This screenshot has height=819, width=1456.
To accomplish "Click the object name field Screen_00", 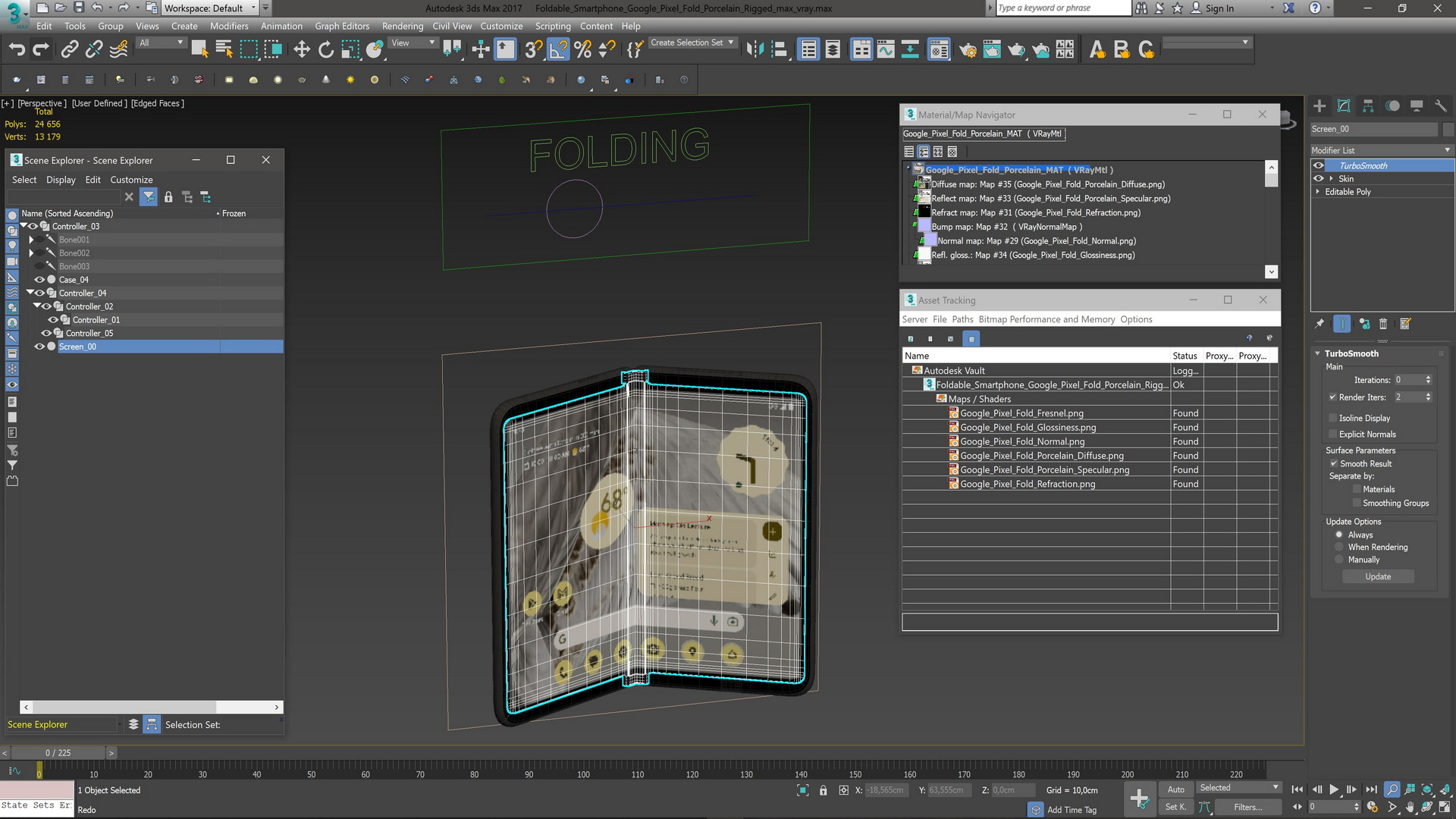I will coord(1374,129).
